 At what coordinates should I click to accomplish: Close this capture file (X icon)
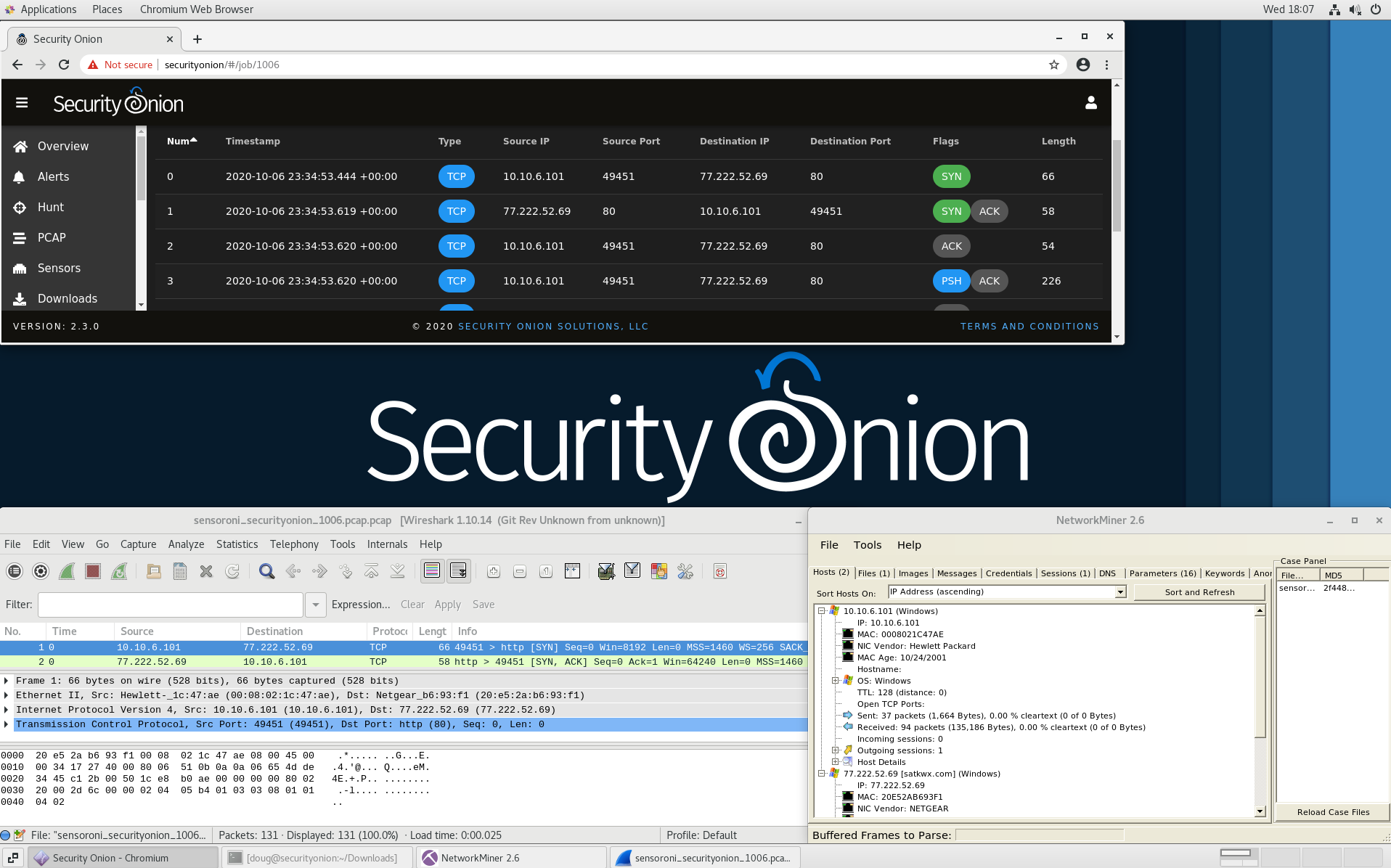pos(206,571)
